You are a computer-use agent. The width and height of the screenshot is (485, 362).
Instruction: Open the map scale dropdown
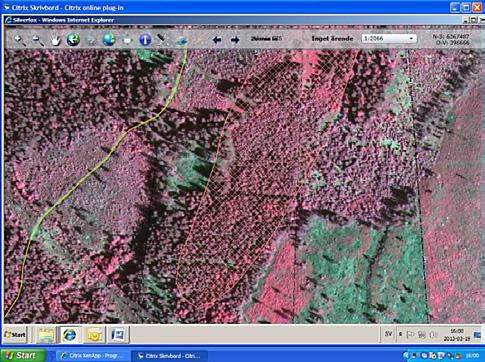pyautogui.click(x=389, y=38)
